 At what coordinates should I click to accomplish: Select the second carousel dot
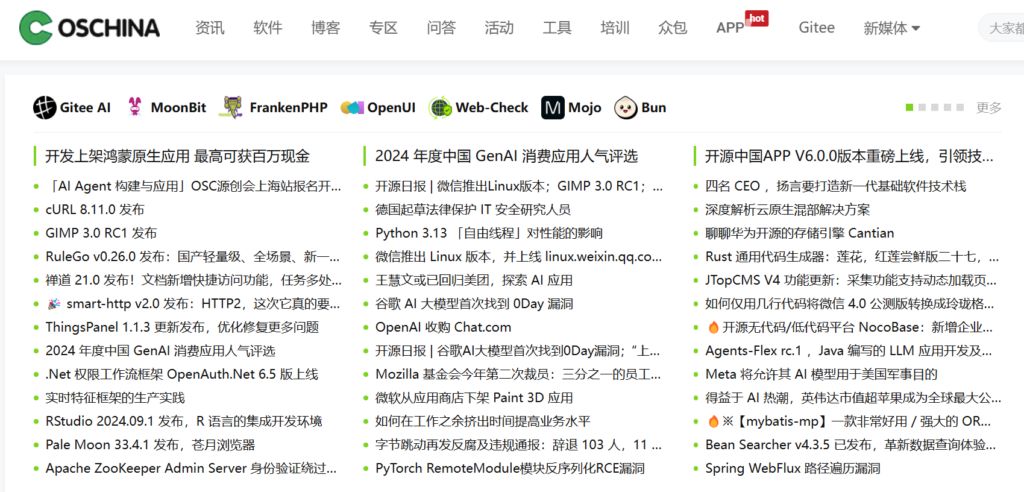[922, 107]
